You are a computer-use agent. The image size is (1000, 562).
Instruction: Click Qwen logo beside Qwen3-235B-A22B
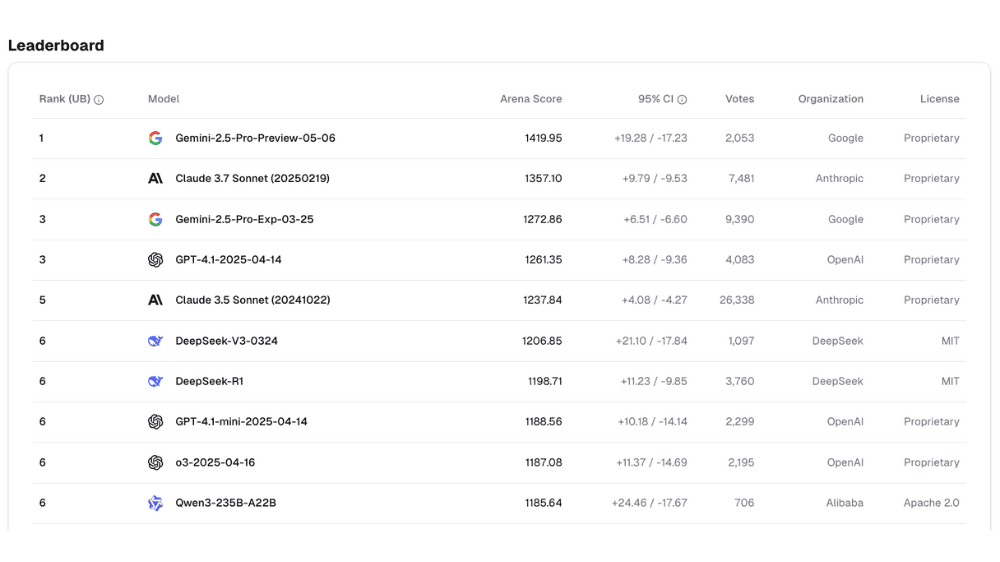point(155,503)
